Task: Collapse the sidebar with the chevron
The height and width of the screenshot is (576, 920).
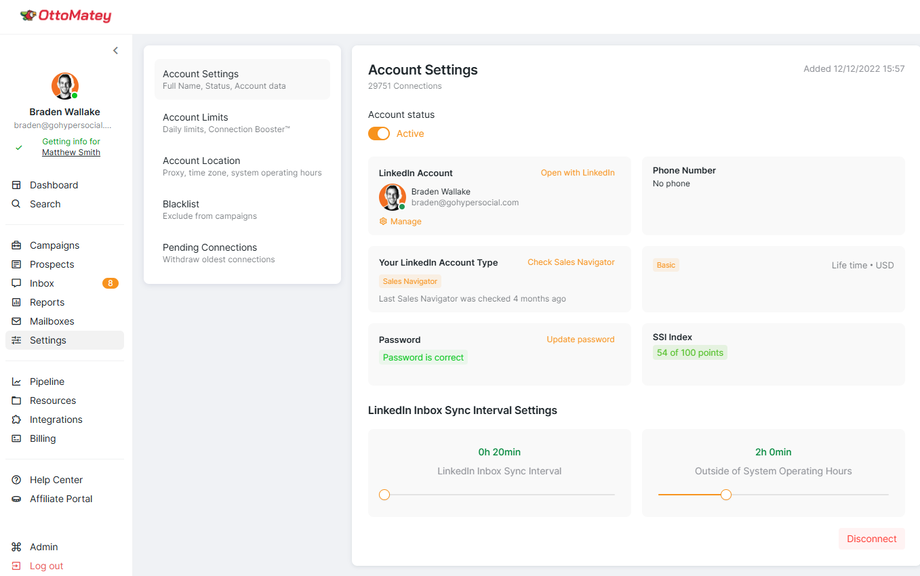Action: [x=116, y=50]
